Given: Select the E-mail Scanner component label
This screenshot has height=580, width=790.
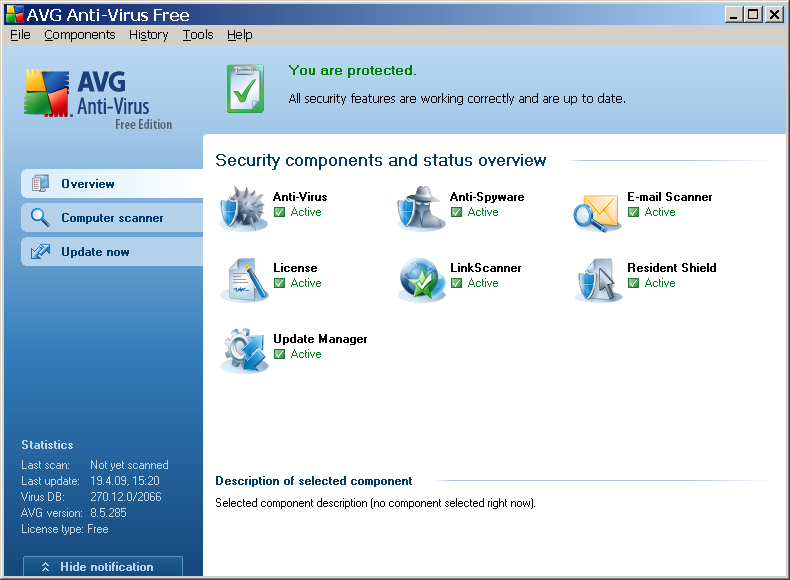Looking at the screenshot, I should (x=670, y=197).
